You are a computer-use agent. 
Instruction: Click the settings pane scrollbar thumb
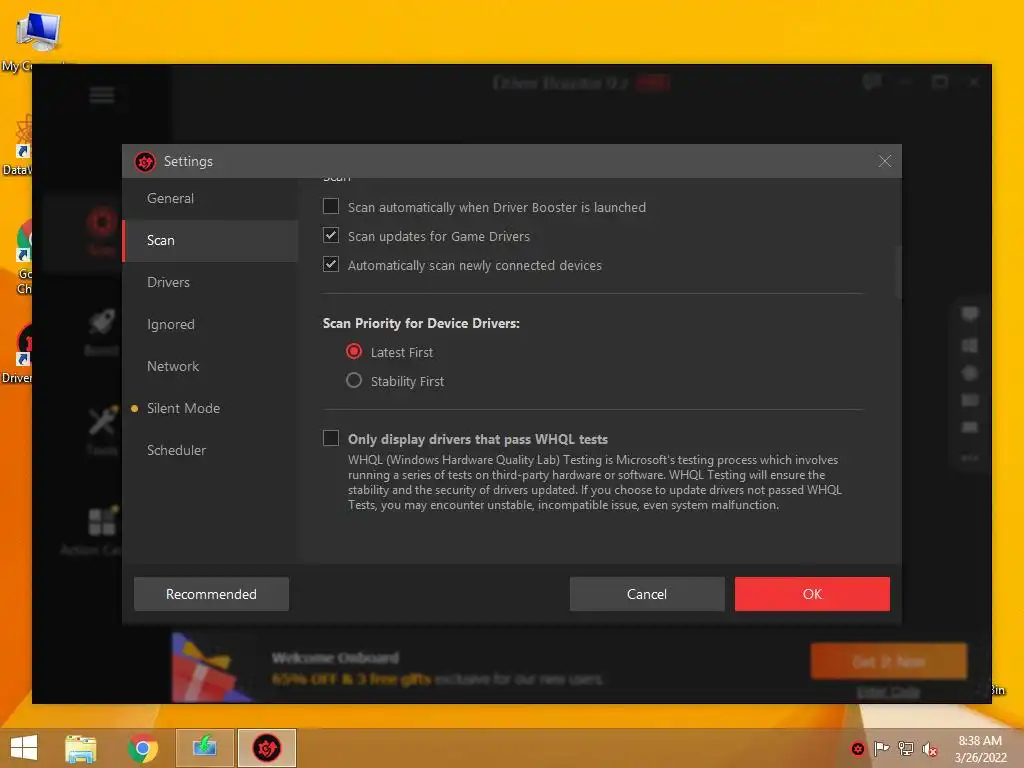(899, 273)
